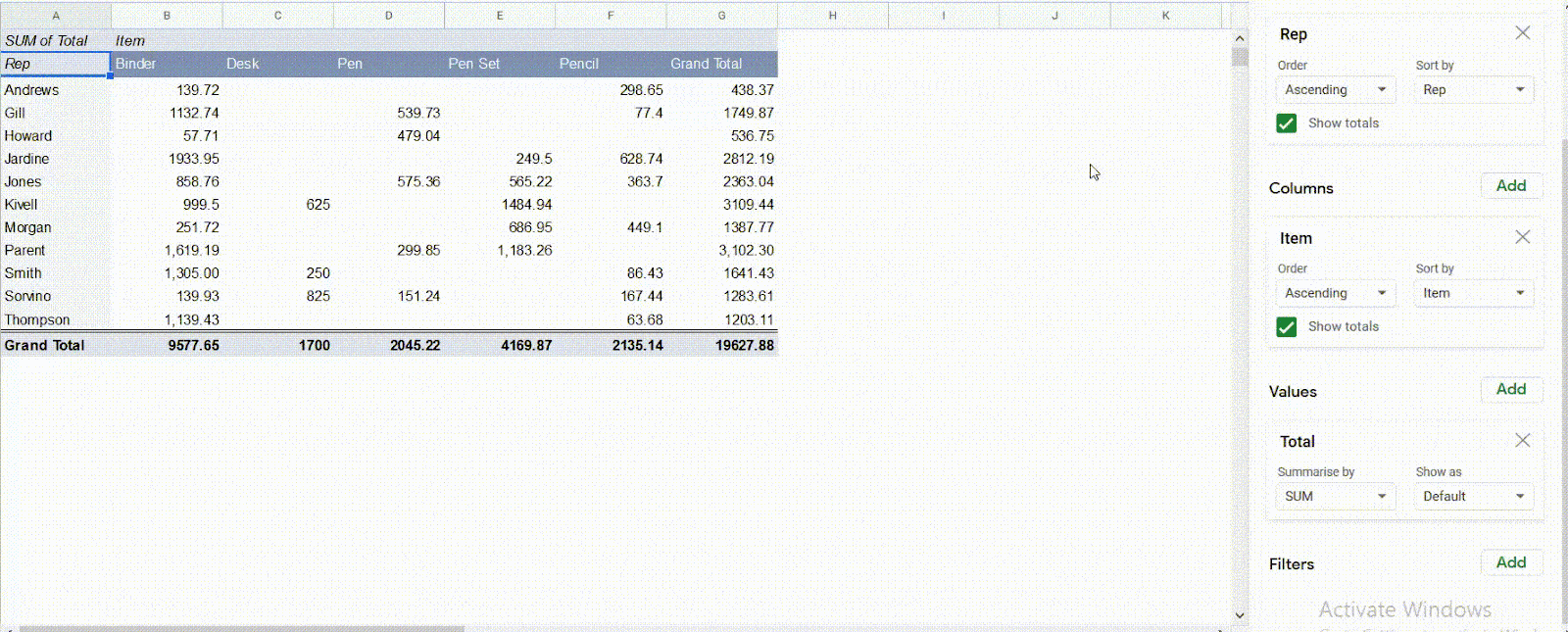Select the 'Rep' header cell
Image resolution: width=1568 pixels, height=632 pixels.
coord(56,64)
